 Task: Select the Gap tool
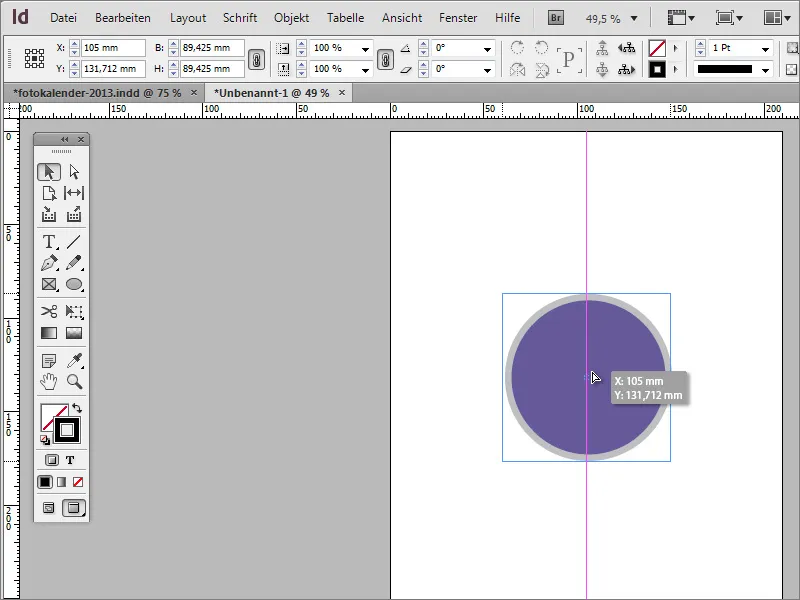click(74, 193)
